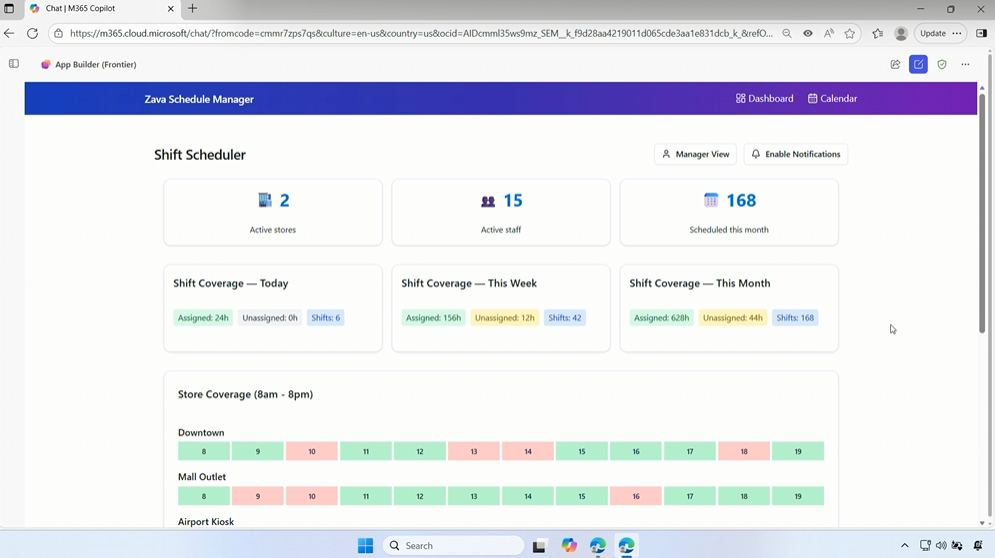Add page to favorites star icon
Image resolution: width=995 pixels, height=558 pixels.
[x=850, y=33]
